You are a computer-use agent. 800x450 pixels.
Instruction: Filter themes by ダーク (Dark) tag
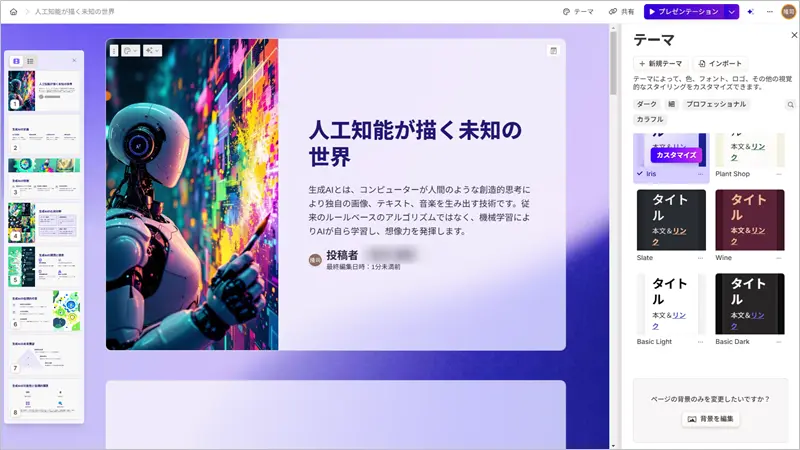[647, 104]
